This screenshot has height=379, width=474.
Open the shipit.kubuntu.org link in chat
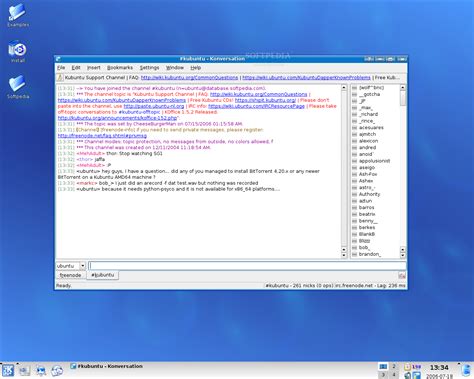[x=265, y=100]
